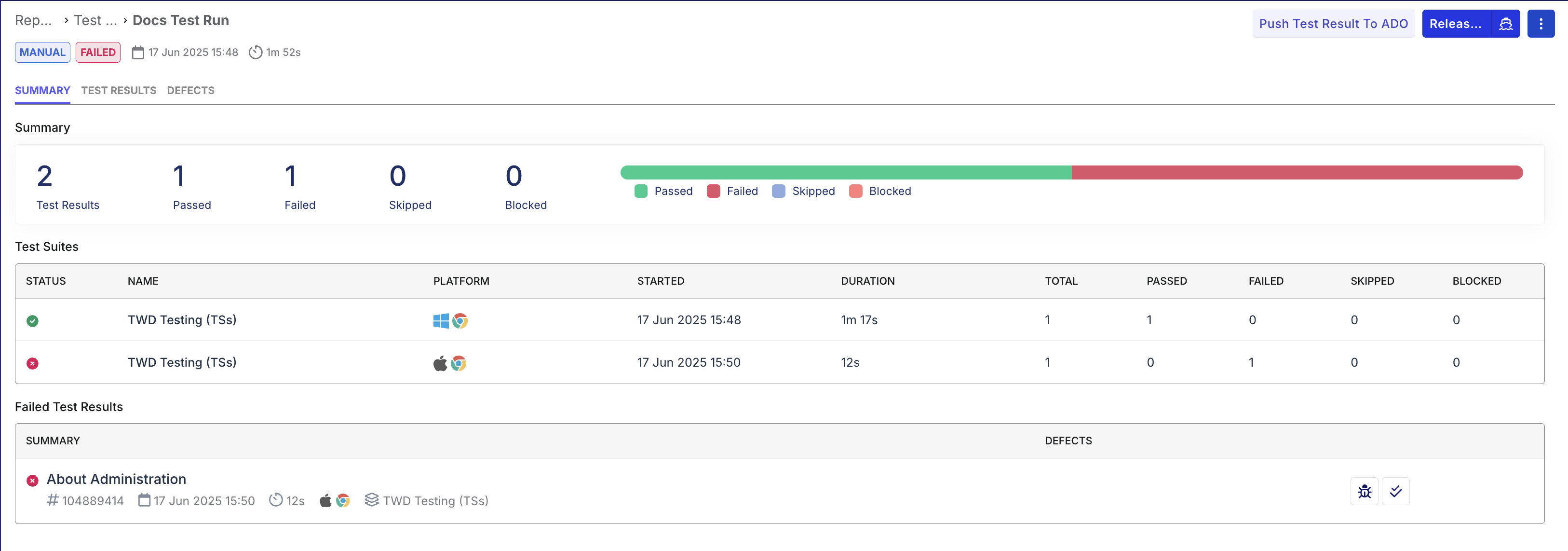Image resolution: width=1568 pixels, height=551 pixels.
Task: Click the Windows platform icon in first suite row
Action: pos(441,321)
